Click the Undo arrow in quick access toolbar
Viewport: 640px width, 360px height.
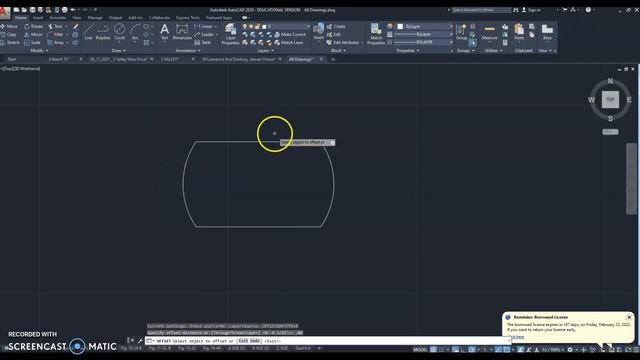tap(73, 10)
